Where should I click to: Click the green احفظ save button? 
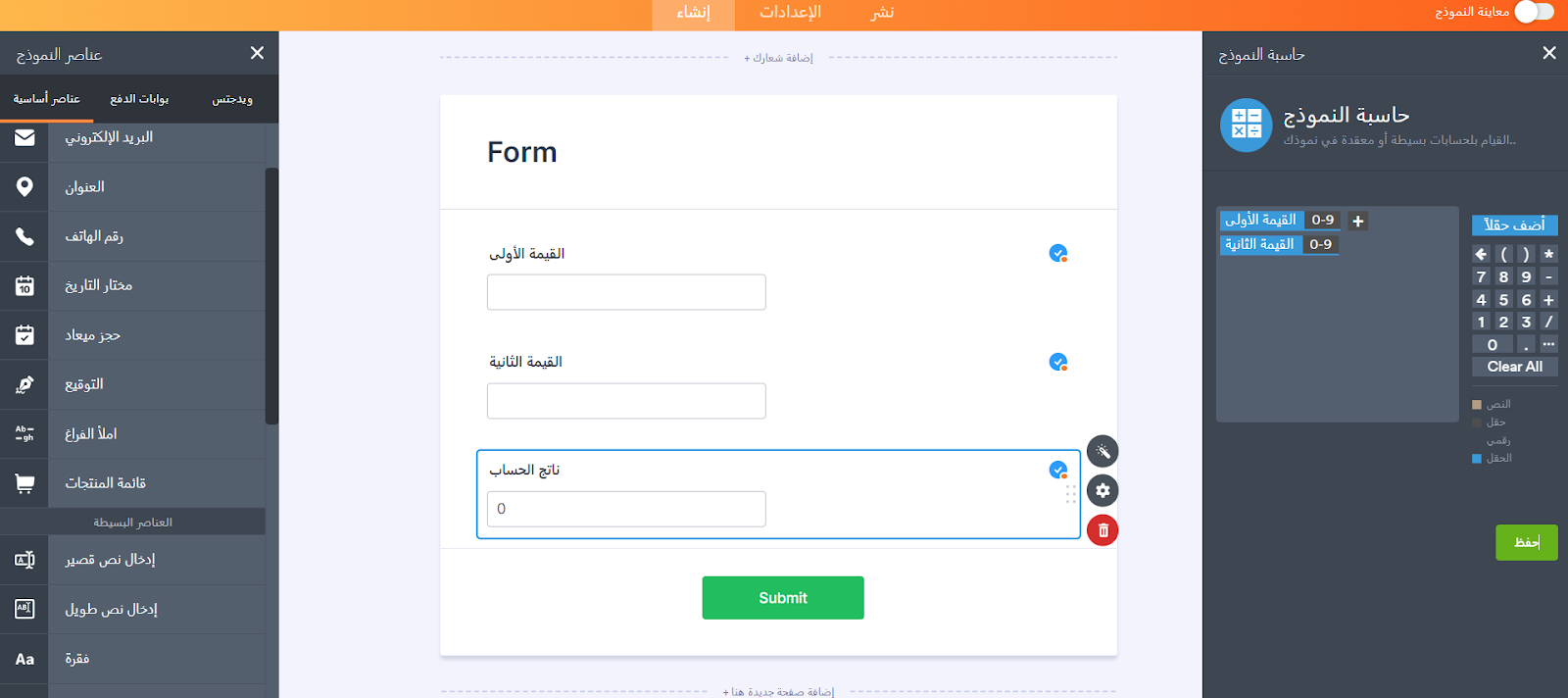pyautogui.click(x=1526, y=542)
